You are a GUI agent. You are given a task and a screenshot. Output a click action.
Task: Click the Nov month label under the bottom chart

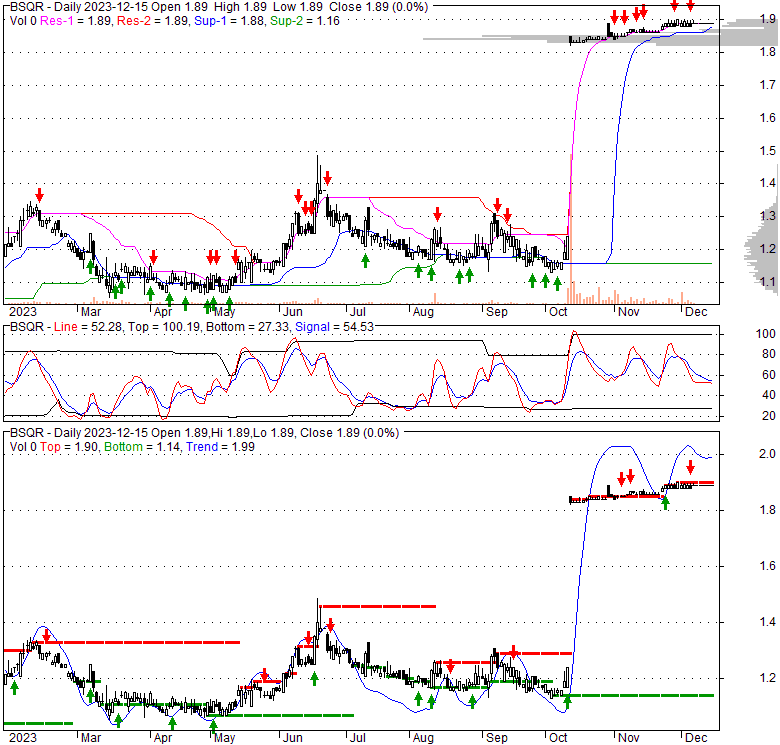(x=628, y=738)
